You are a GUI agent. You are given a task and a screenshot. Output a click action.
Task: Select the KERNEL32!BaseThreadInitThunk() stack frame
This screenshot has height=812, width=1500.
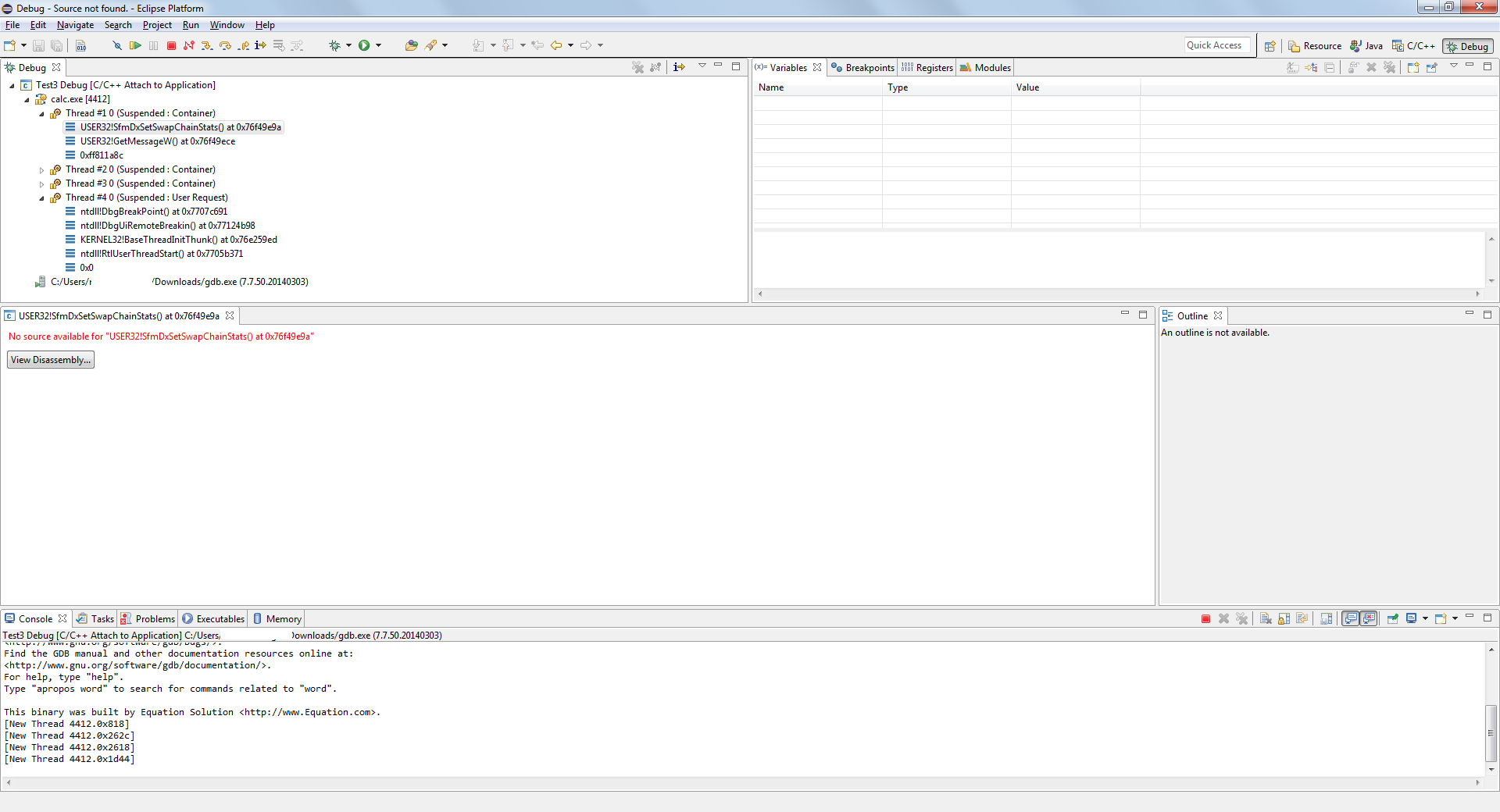click(179, 240)
